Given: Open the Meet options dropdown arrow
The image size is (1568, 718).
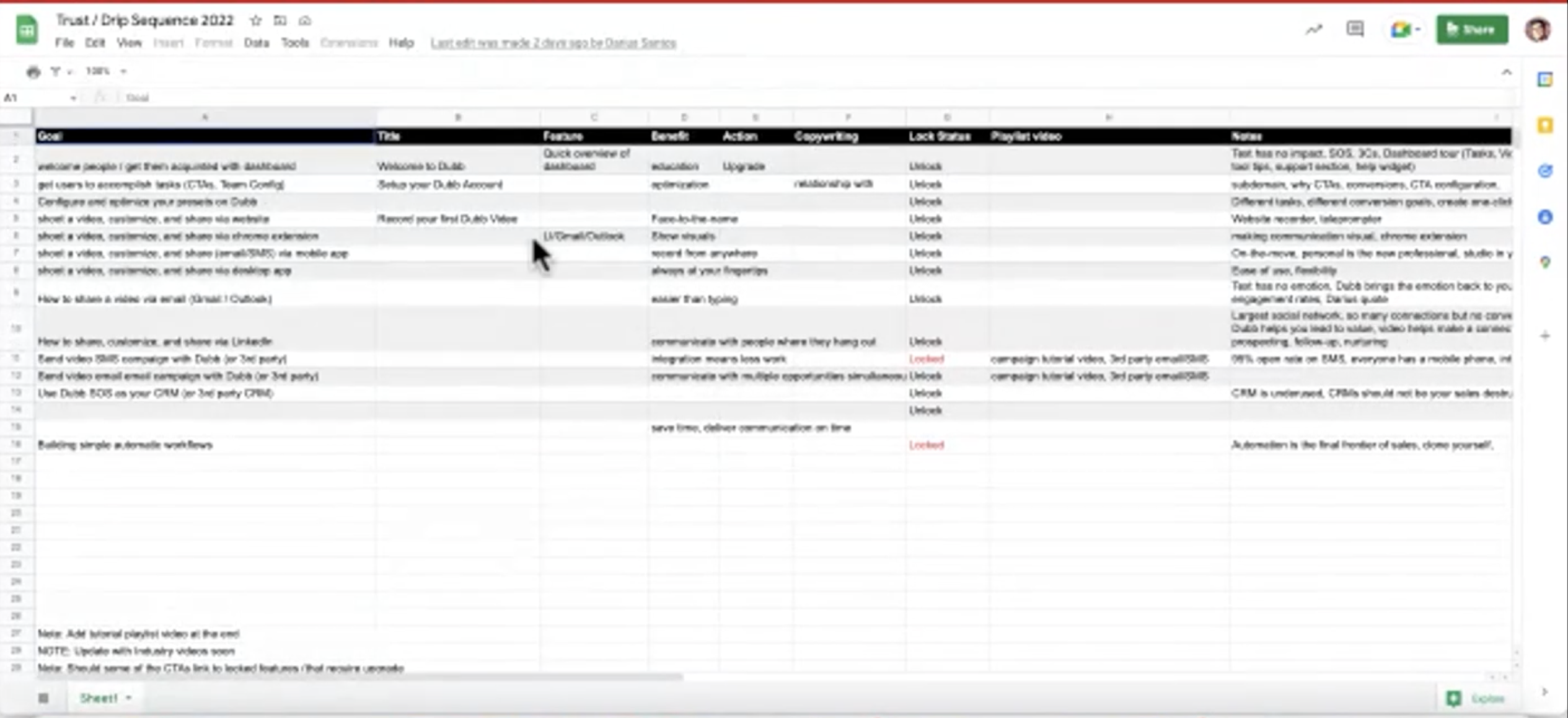Looking at the screenshot, I should (1417, 30).
